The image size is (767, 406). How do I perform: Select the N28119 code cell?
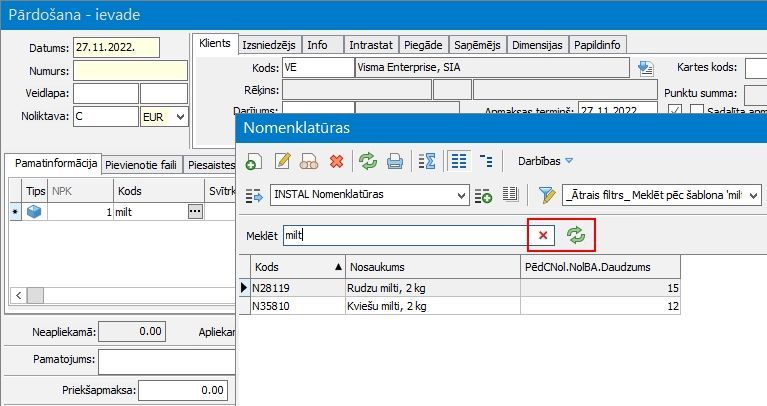[298, 288]
